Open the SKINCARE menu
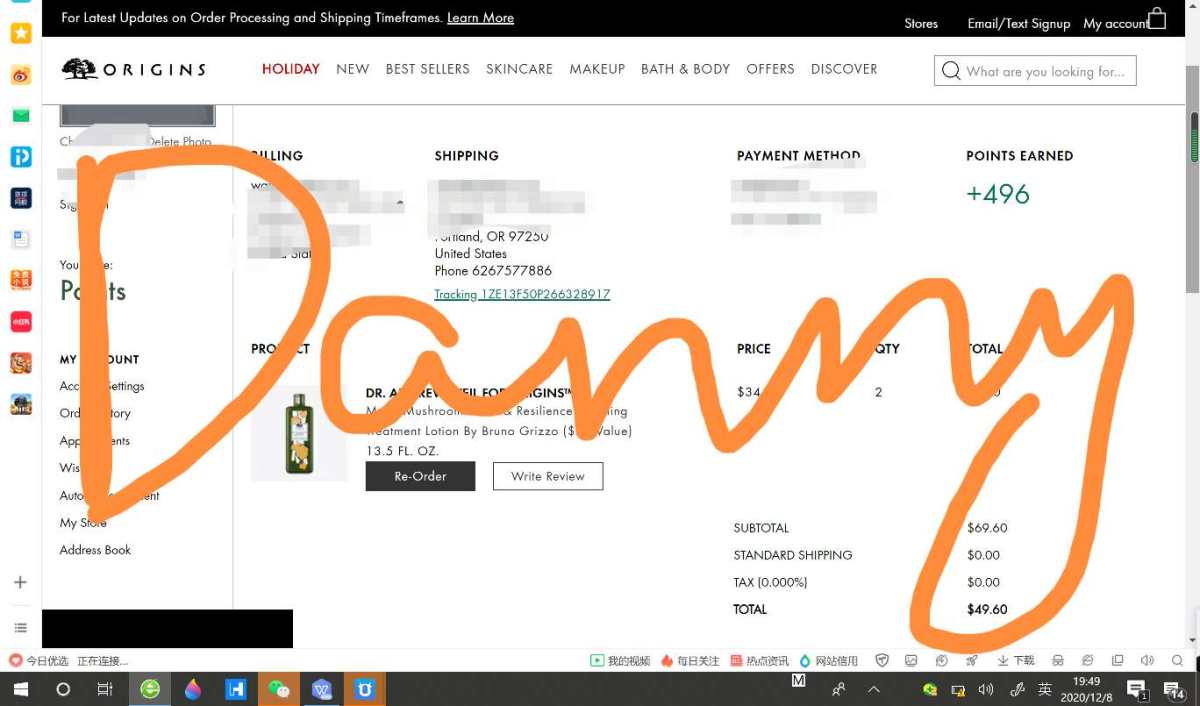1200x706 pixels. click(x=520, y=69)
